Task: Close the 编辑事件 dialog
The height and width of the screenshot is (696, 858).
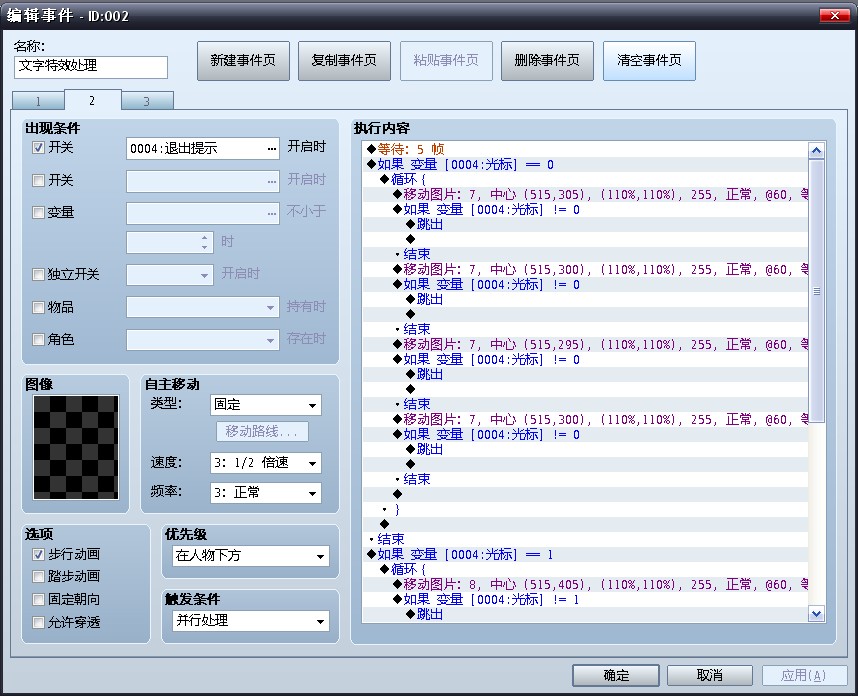Action: point(834,15)
